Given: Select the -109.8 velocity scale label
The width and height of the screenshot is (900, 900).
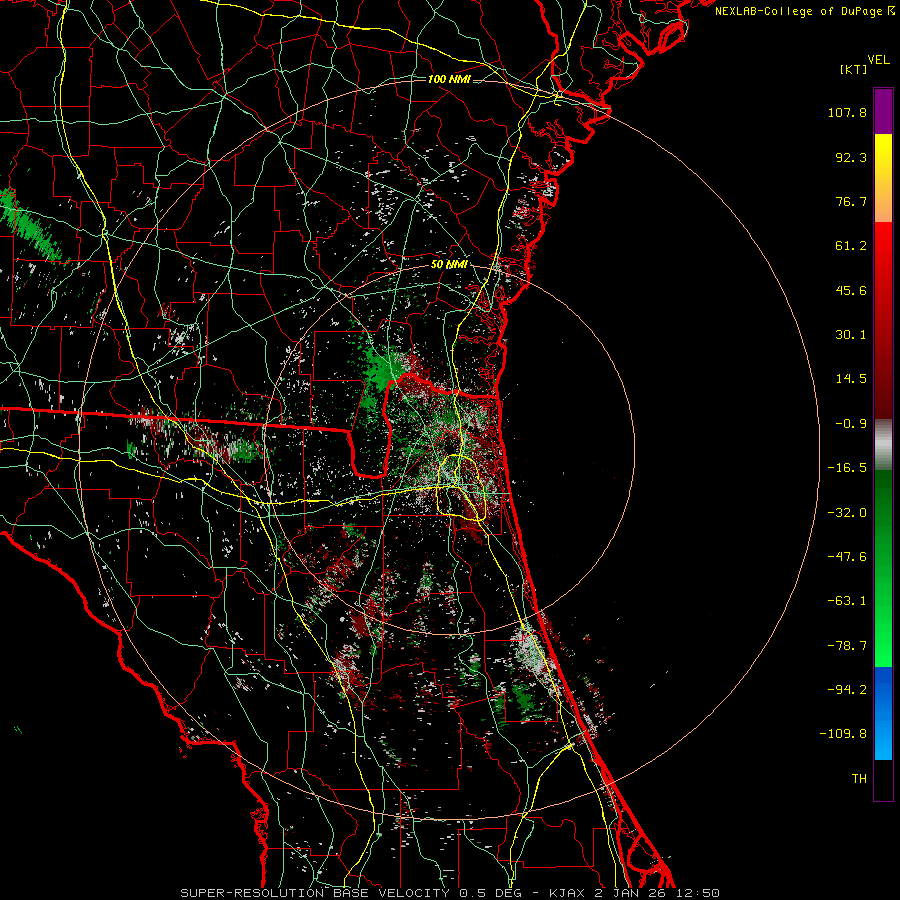Looking at the screenshot, I should [x=843, y=734].
